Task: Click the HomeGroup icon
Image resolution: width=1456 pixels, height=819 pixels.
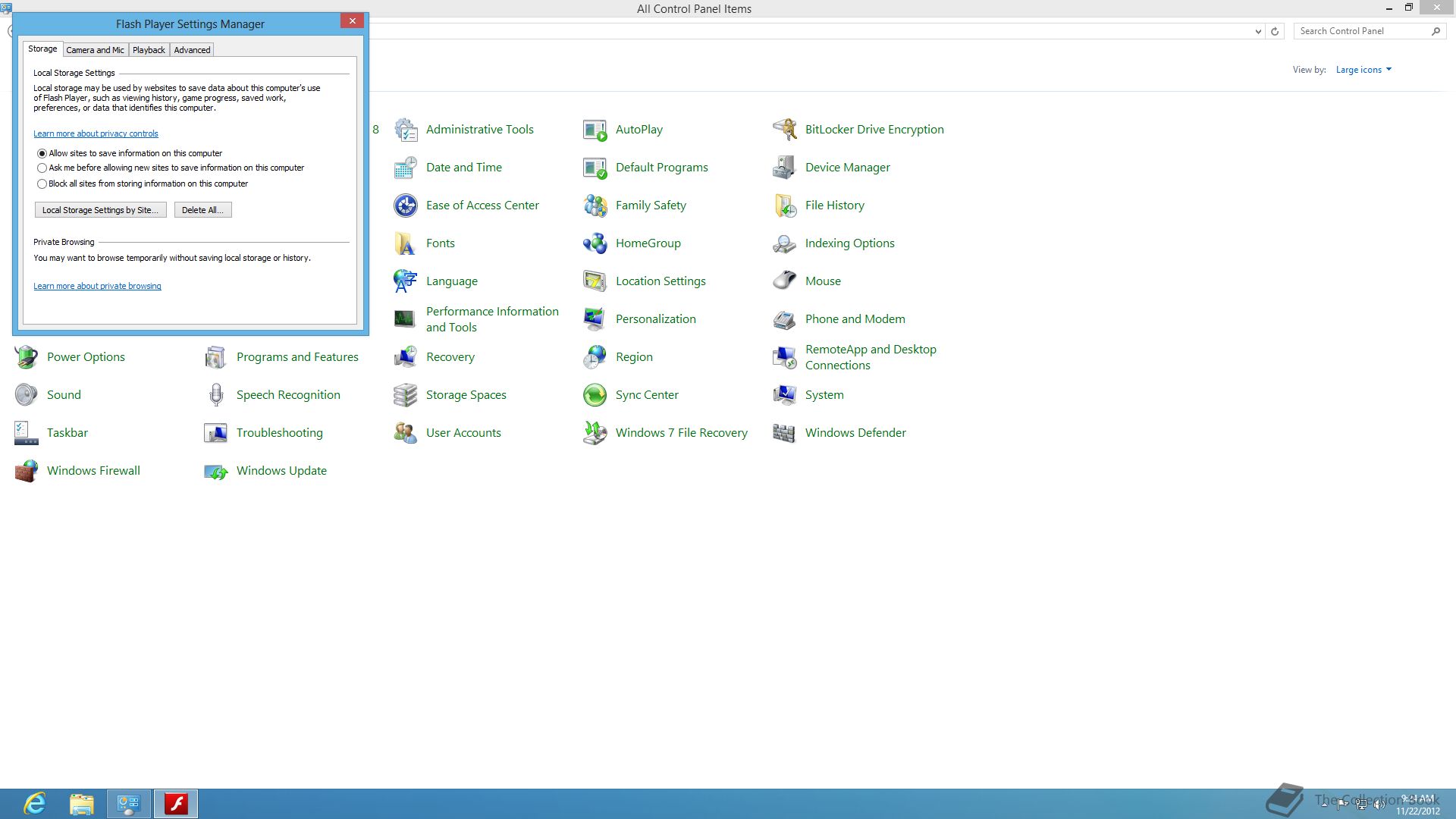Action: click(595, 243)
